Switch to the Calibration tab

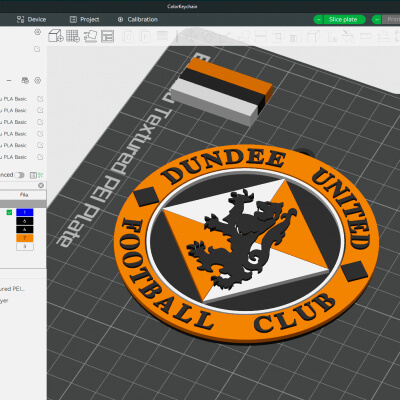coord(138,20)
